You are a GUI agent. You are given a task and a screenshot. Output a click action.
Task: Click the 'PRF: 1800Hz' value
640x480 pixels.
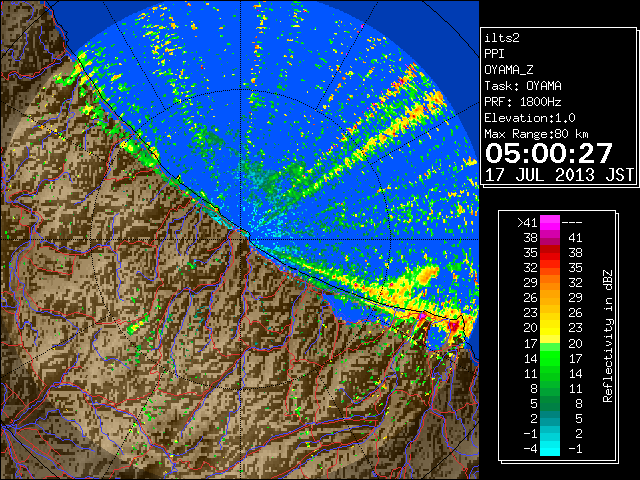coord(523,102)
